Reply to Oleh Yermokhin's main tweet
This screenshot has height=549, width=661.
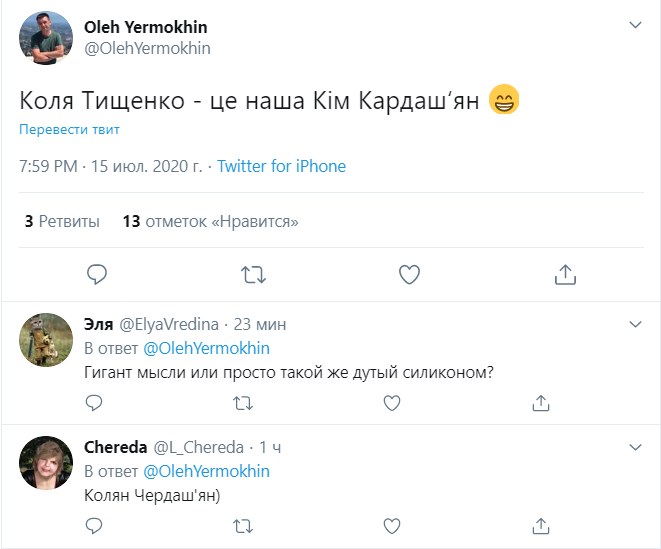point(96,273)
